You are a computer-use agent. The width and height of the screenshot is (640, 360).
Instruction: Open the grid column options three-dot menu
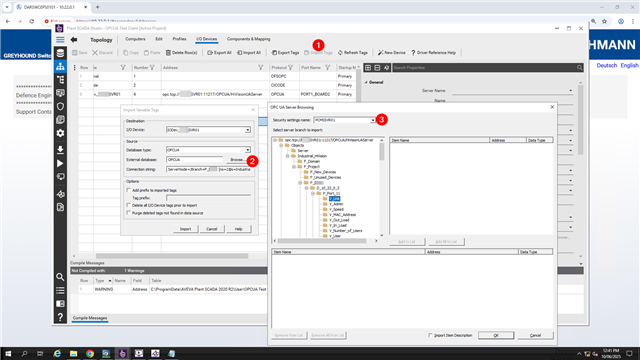pos(74,68)
